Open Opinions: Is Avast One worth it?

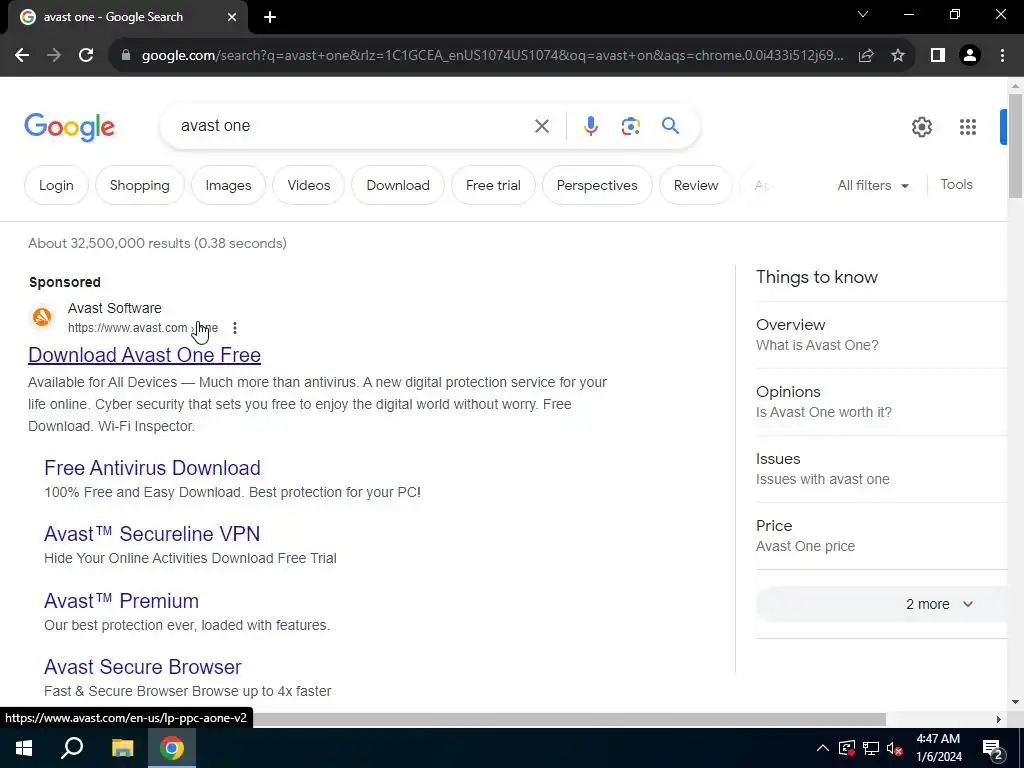click(x=882, y=402)
